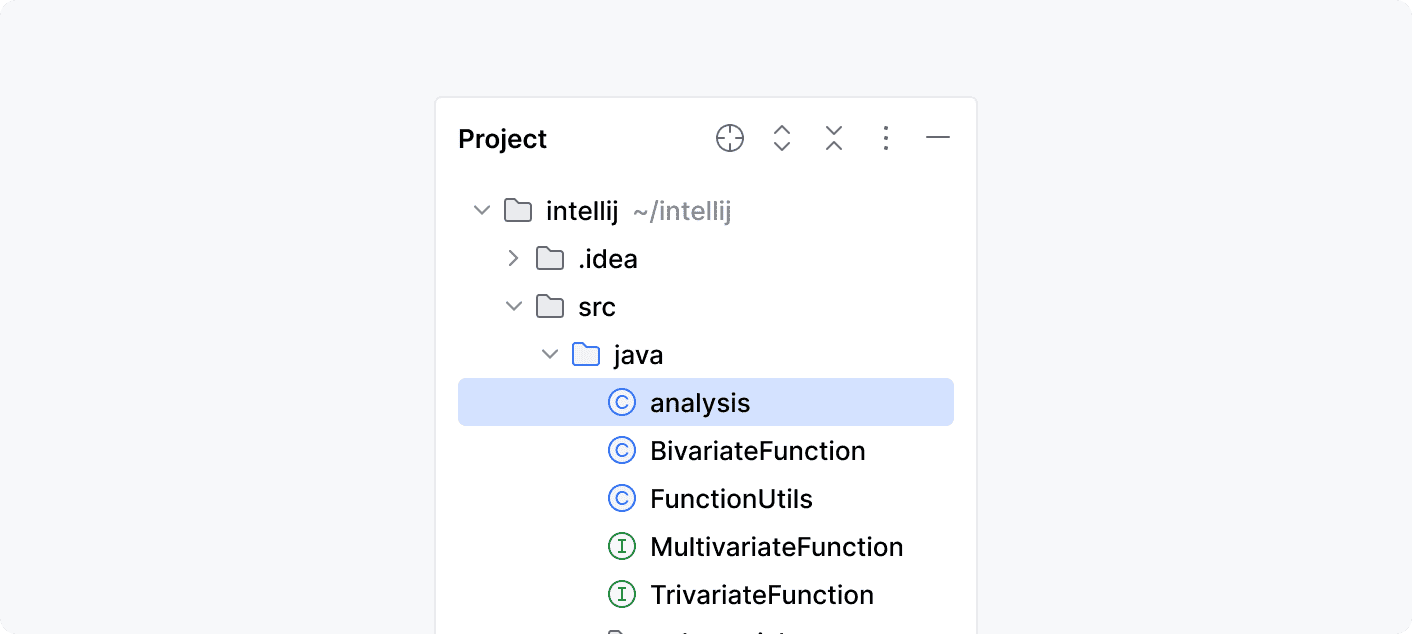
Task: Click the folder icon beside .idea
Action: pos(549,258)
